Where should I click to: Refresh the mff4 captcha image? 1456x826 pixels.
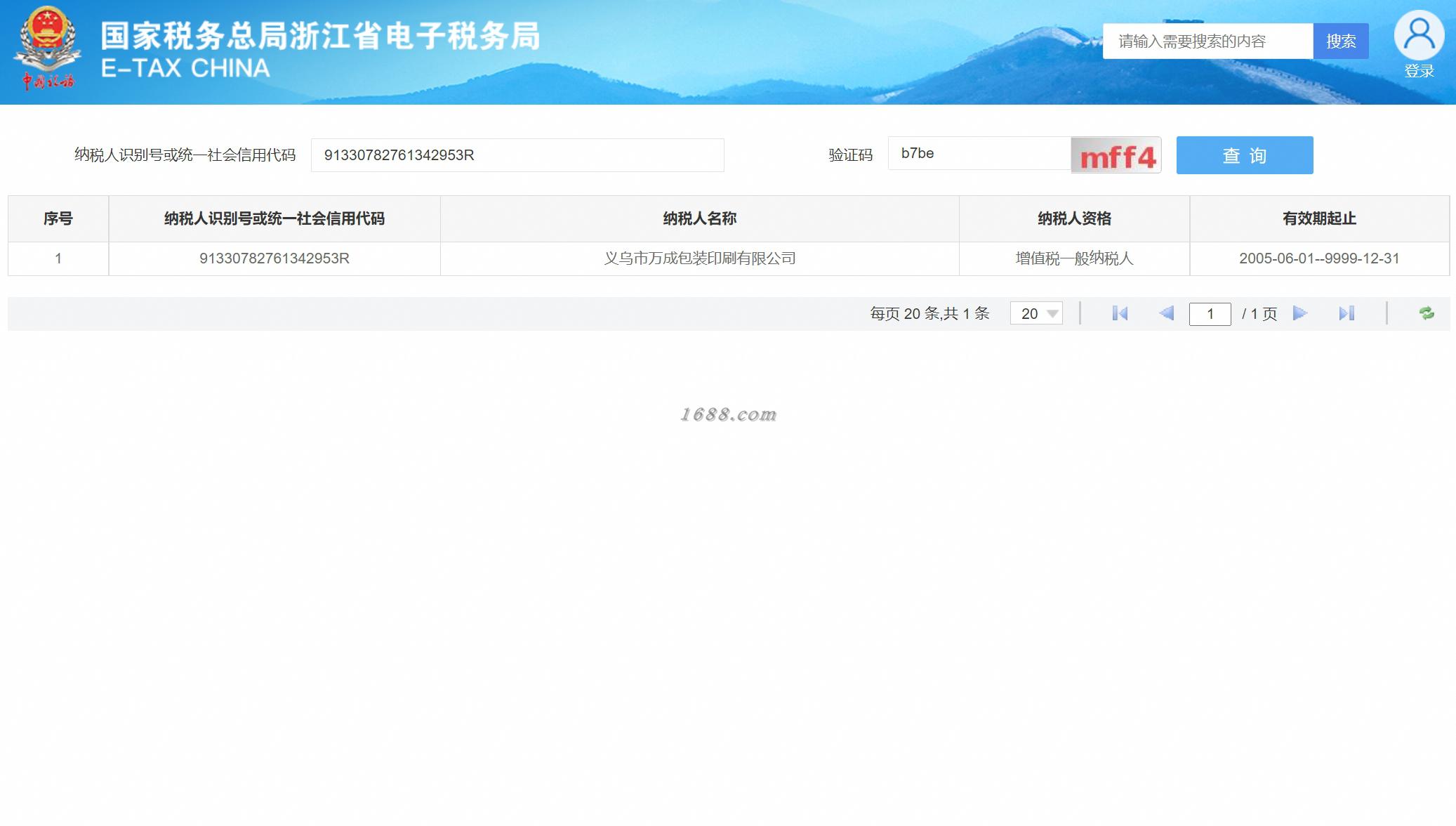click(1116, 155)
